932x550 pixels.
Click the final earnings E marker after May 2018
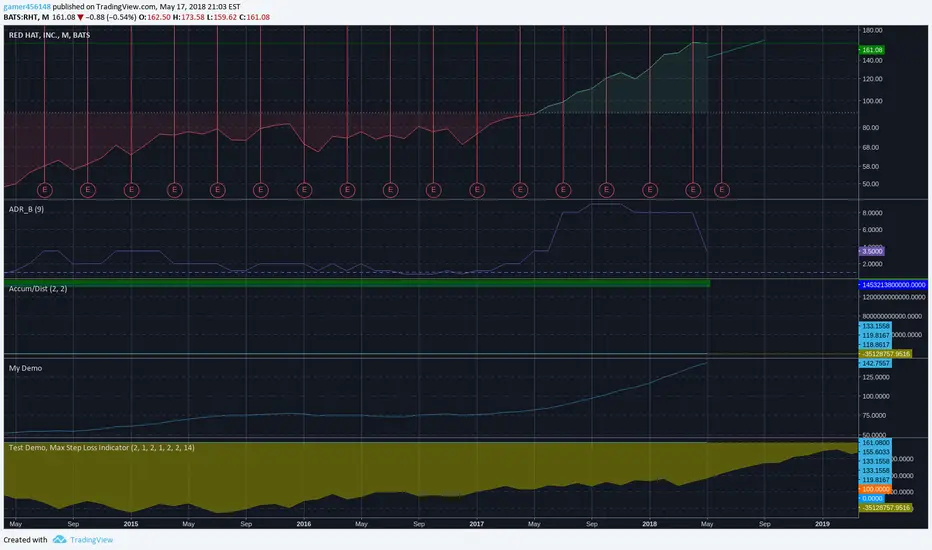click(722, 190)
